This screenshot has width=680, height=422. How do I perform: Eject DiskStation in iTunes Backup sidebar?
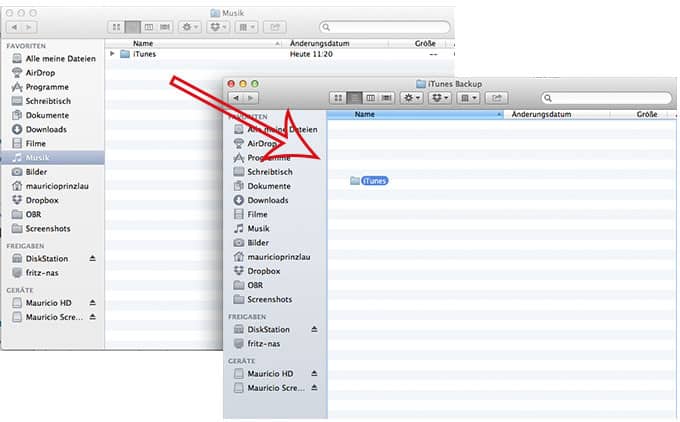[x=314, y=330]
